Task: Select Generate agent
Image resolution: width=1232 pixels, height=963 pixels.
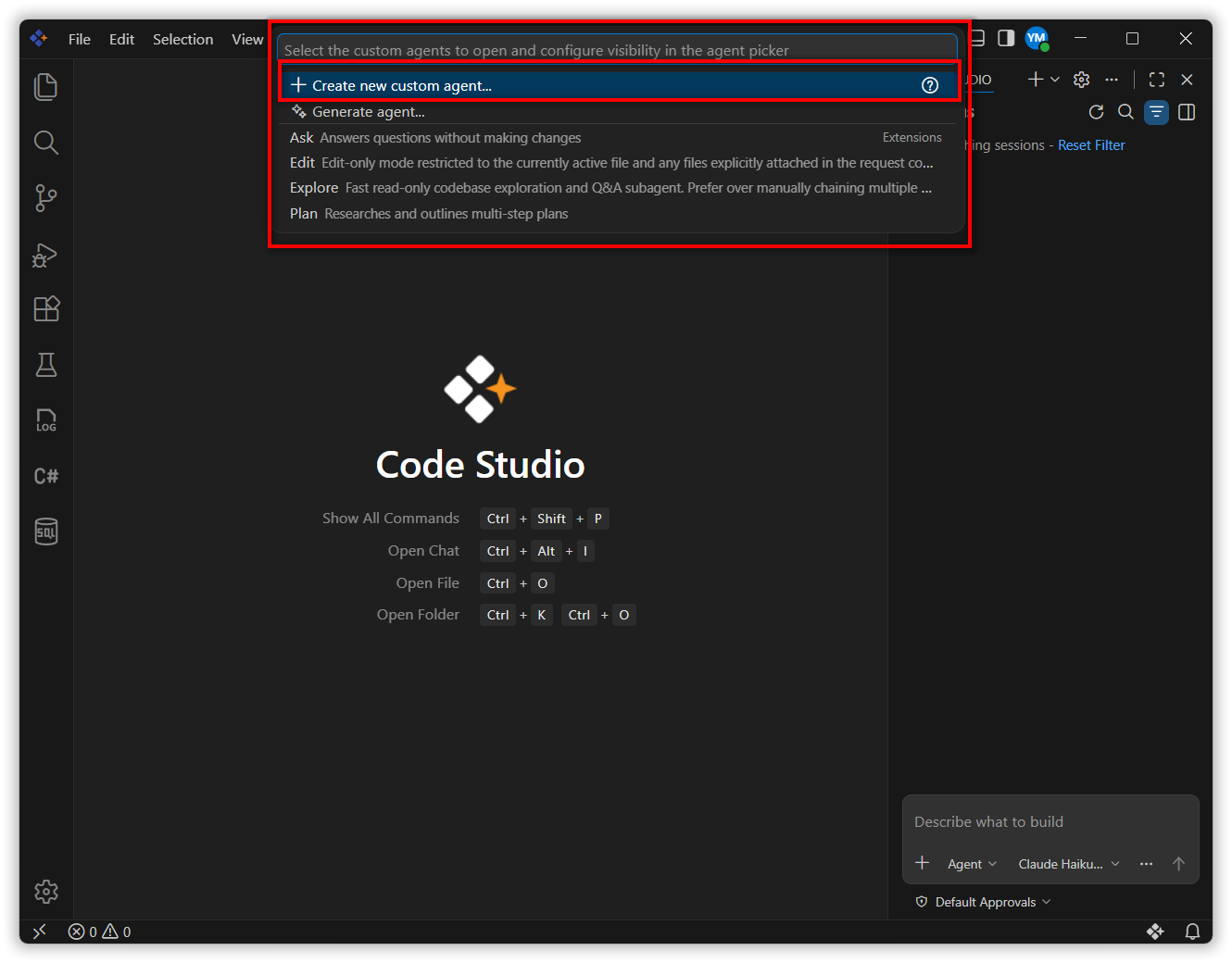Action: (619, 111)
